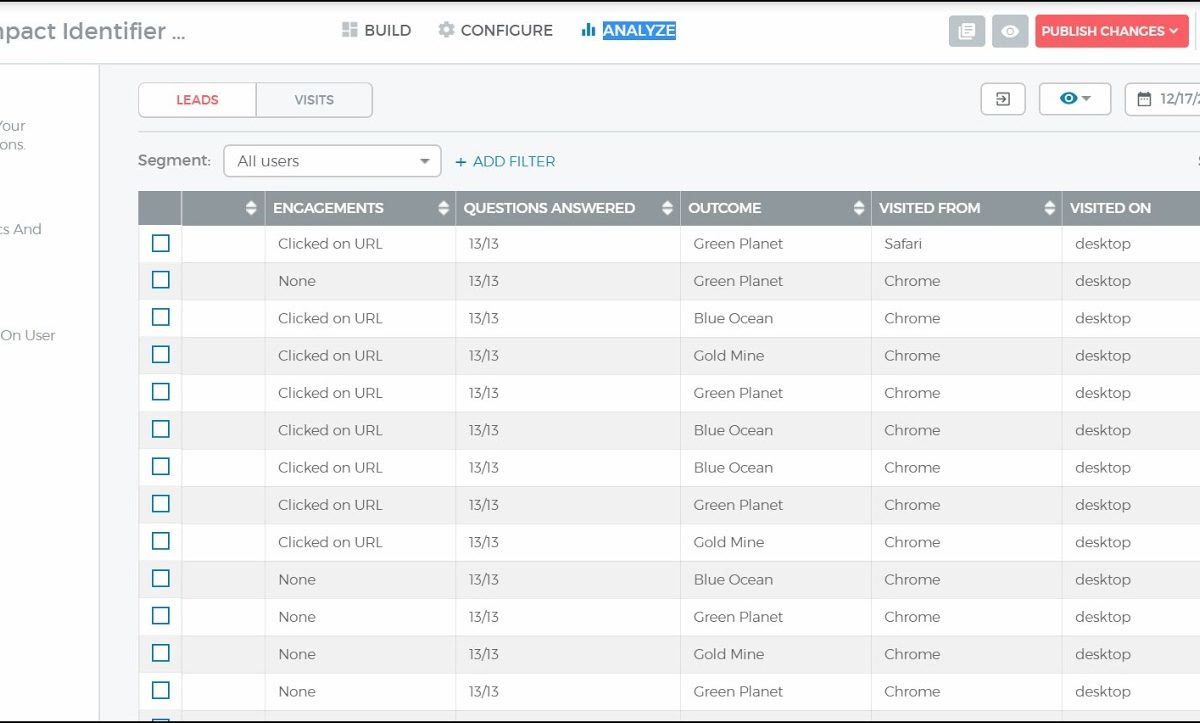
Task: Open the Segment All users dropdown
Action: click(x=332, y=161)
